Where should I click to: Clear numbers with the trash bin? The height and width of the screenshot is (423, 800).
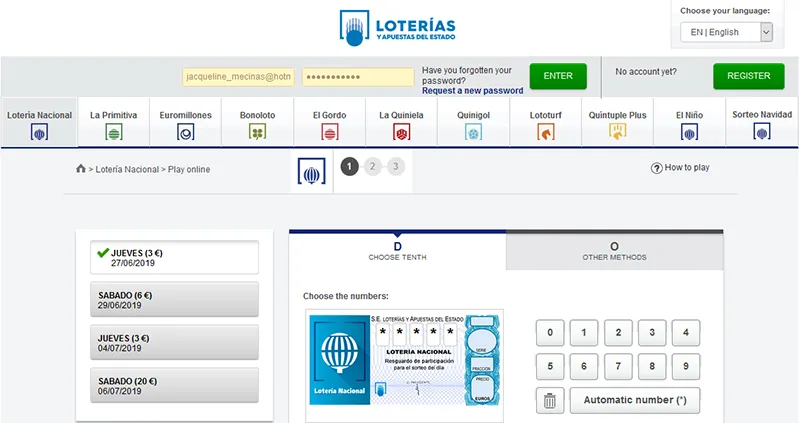click(550, 401)
